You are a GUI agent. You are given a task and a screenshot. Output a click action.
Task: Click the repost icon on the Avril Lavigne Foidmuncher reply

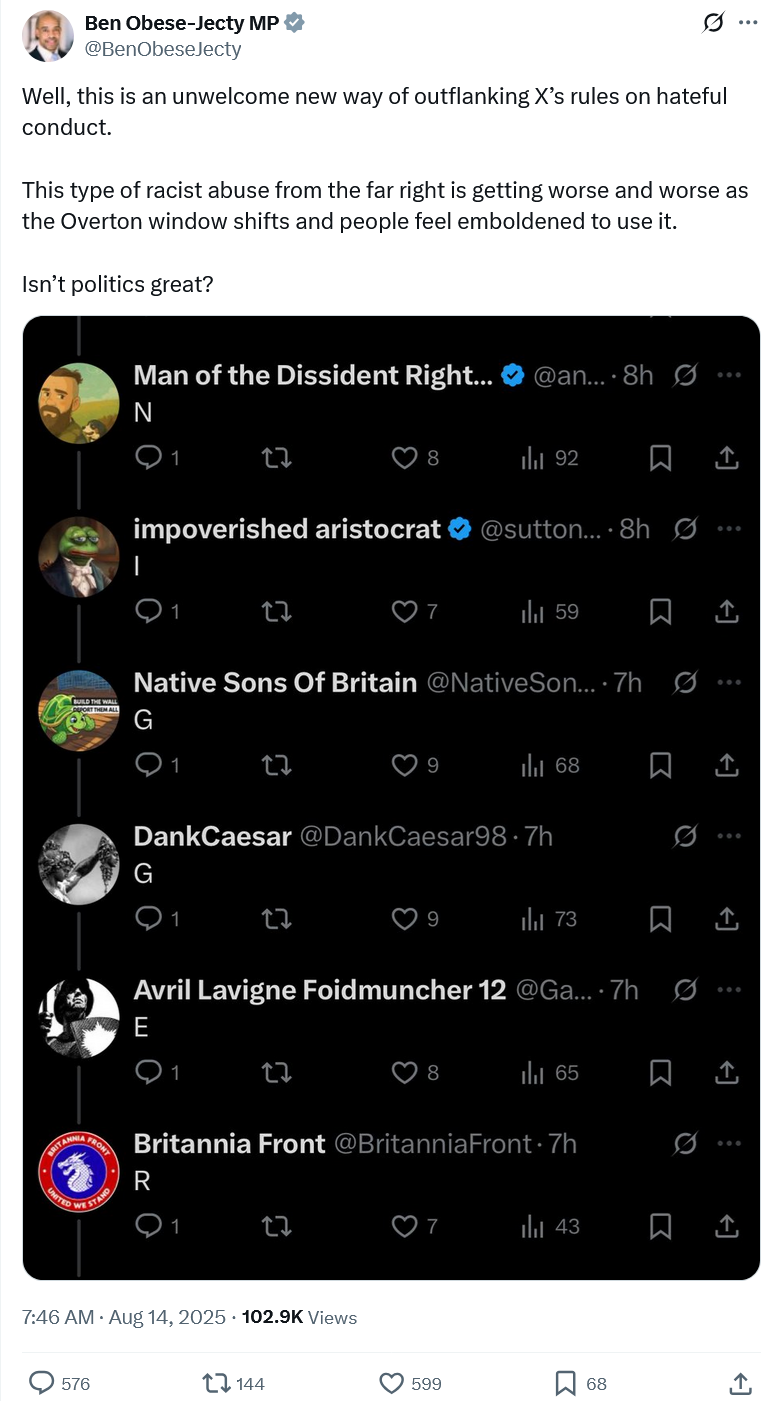click(x=276, y=1073)
